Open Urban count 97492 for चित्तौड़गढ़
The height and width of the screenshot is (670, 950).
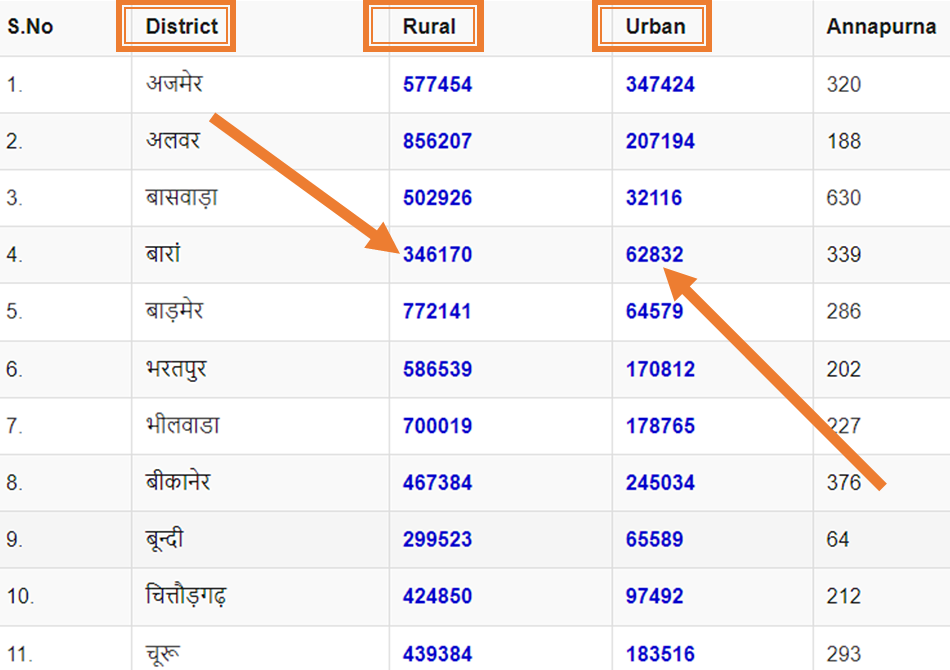click(654, 596)
